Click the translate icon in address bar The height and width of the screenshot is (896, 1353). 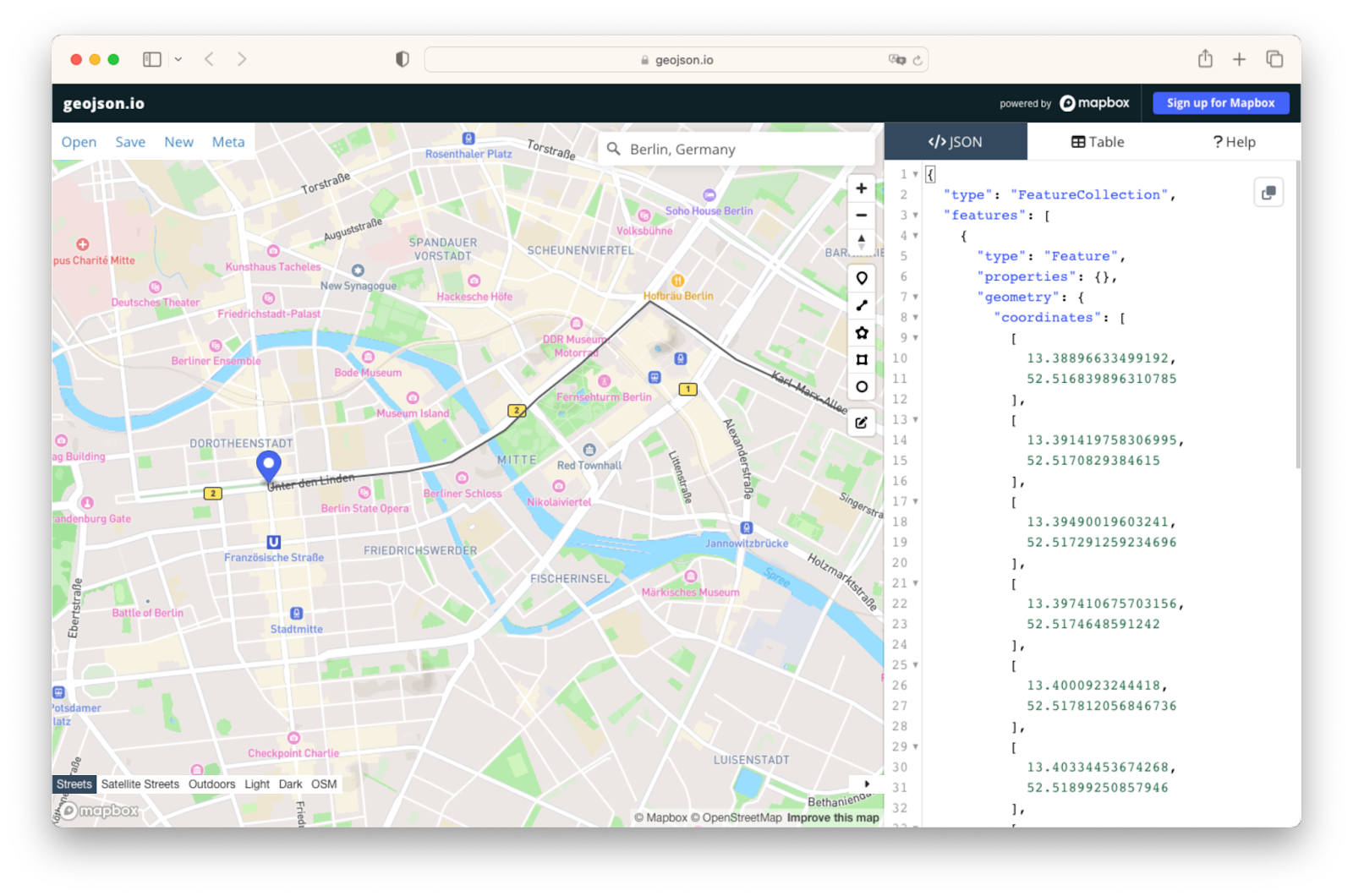896,59
